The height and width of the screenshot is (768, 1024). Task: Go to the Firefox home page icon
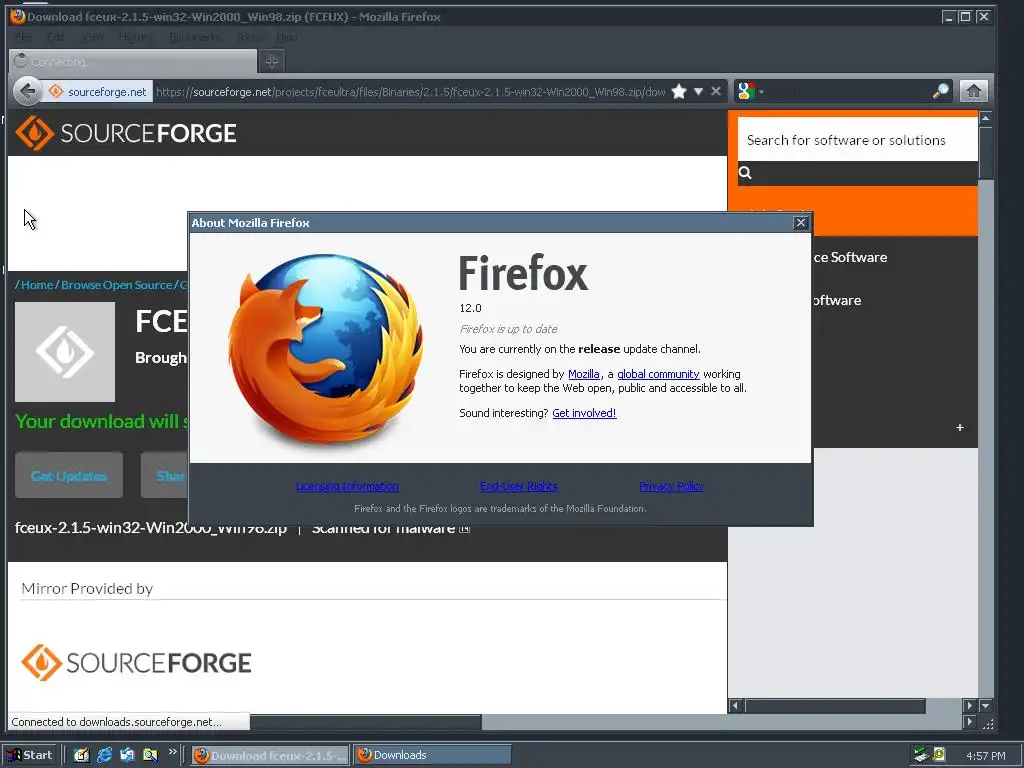[x=974, y=91]
